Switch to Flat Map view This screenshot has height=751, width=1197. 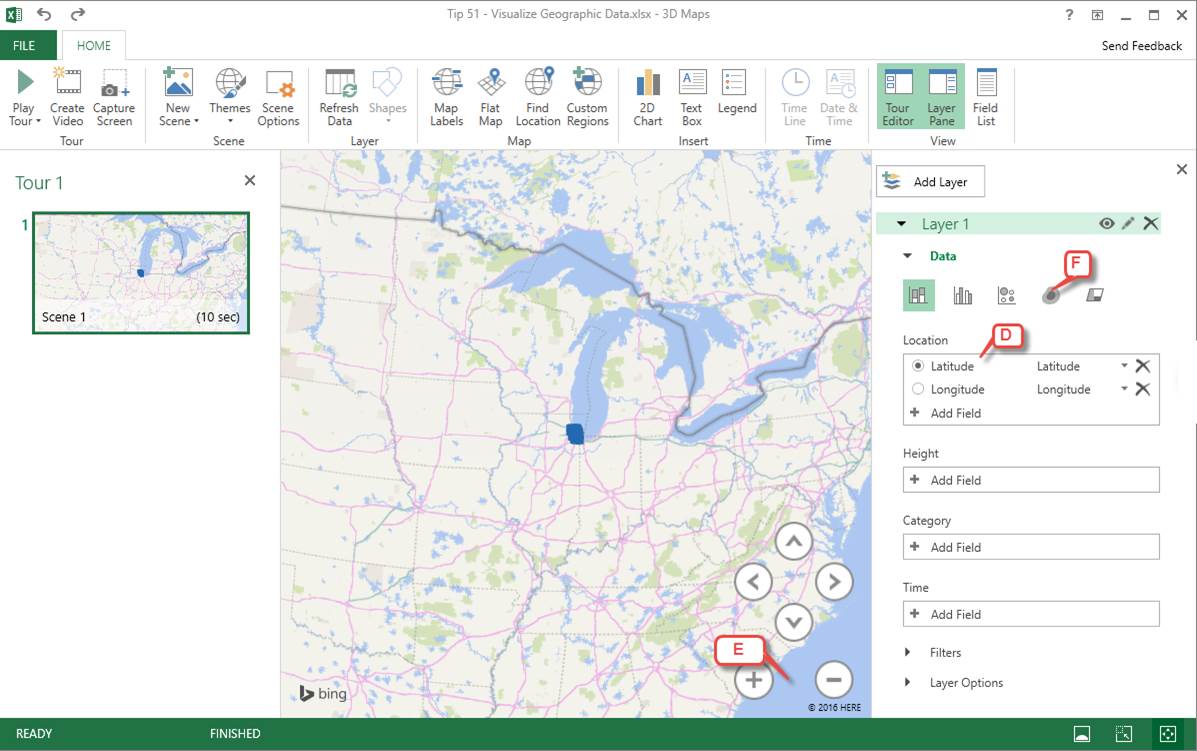(490, 86)
